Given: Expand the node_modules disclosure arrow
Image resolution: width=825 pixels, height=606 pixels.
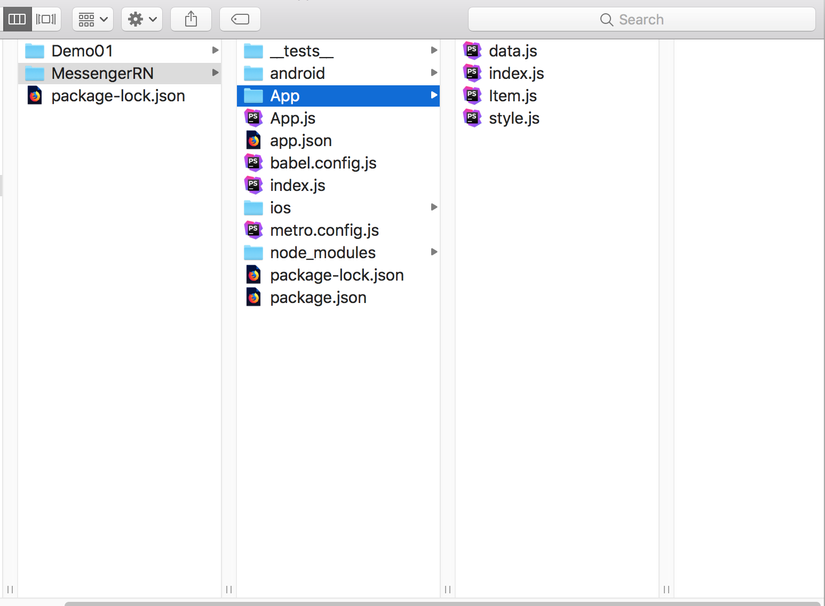Looking at the screenshot, I should click(x=433, y=252).
